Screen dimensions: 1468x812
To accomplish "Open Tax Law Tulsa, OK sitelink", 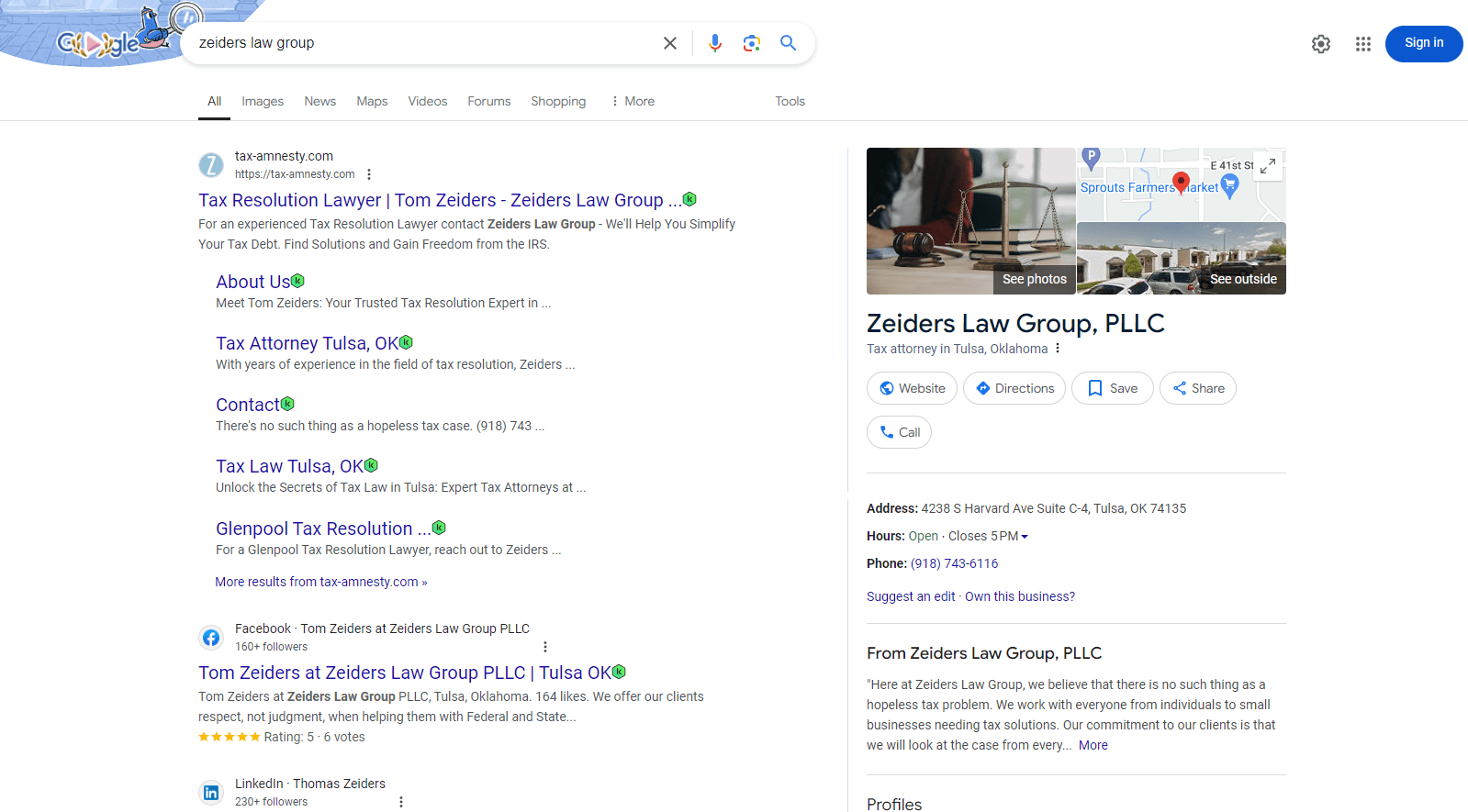I will [289, 466].
